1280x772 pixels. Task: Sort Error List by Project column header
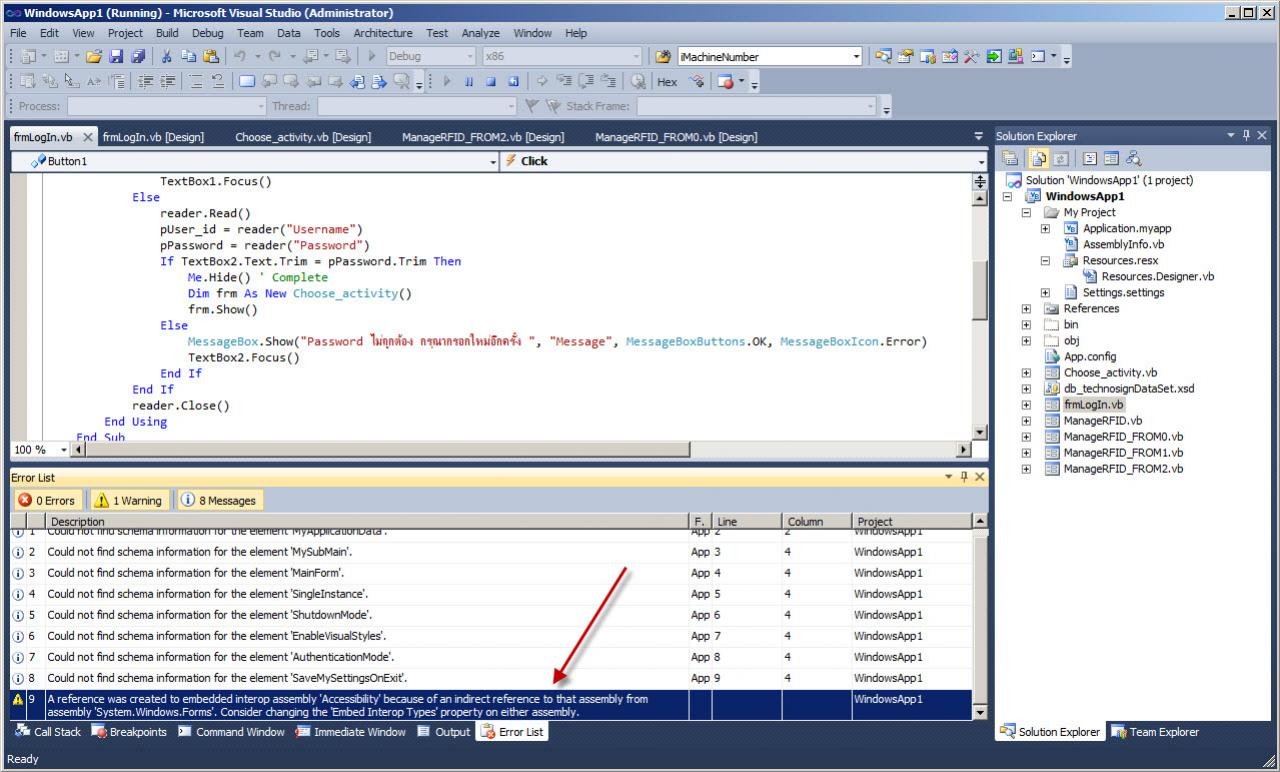point(911,521)
